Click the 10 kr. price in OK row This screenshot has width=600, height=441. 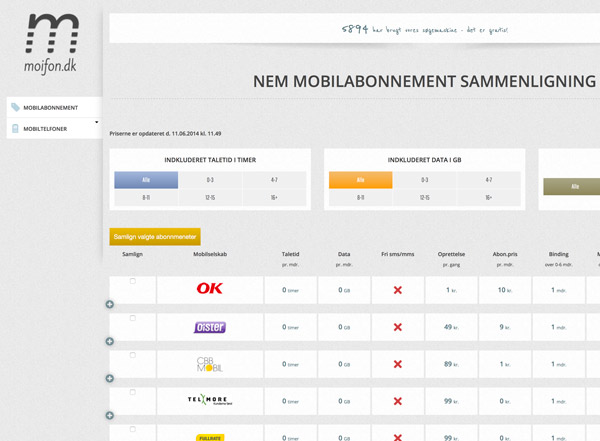[x=505, y=290]
